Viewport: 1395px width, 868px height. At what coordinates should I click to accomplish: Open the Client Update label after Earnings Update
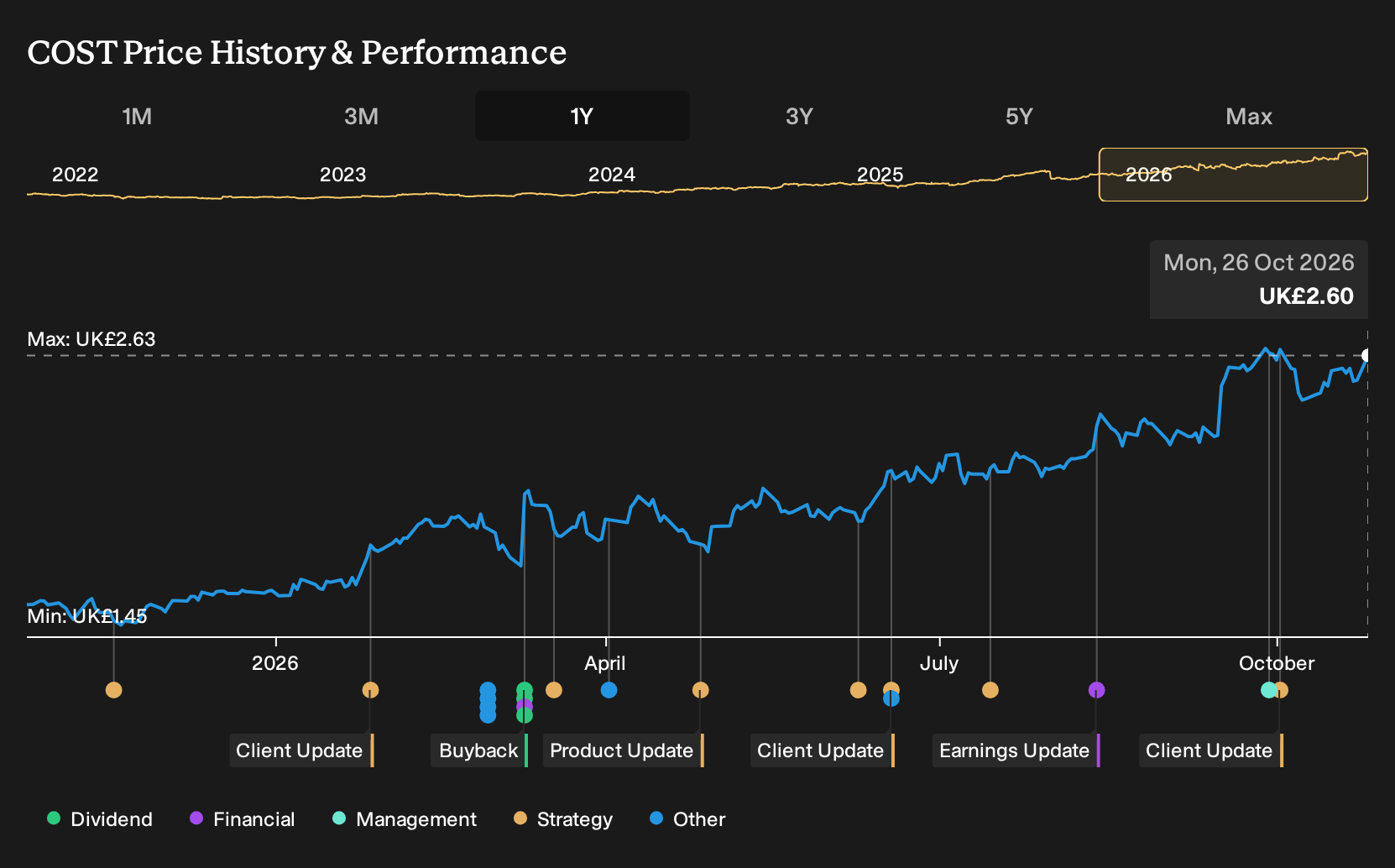pyautogui.click(x=1211, y=750)
